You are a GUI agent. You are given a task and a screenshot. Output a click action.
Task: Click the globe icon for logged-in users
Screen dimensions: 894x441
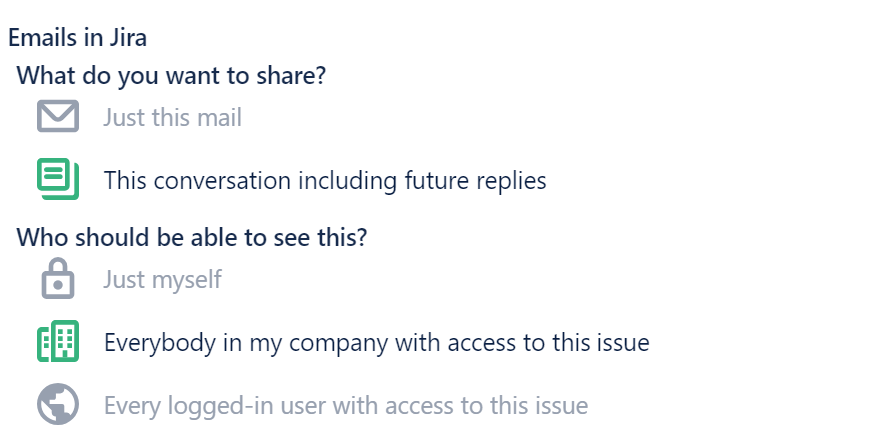(58, 404)
